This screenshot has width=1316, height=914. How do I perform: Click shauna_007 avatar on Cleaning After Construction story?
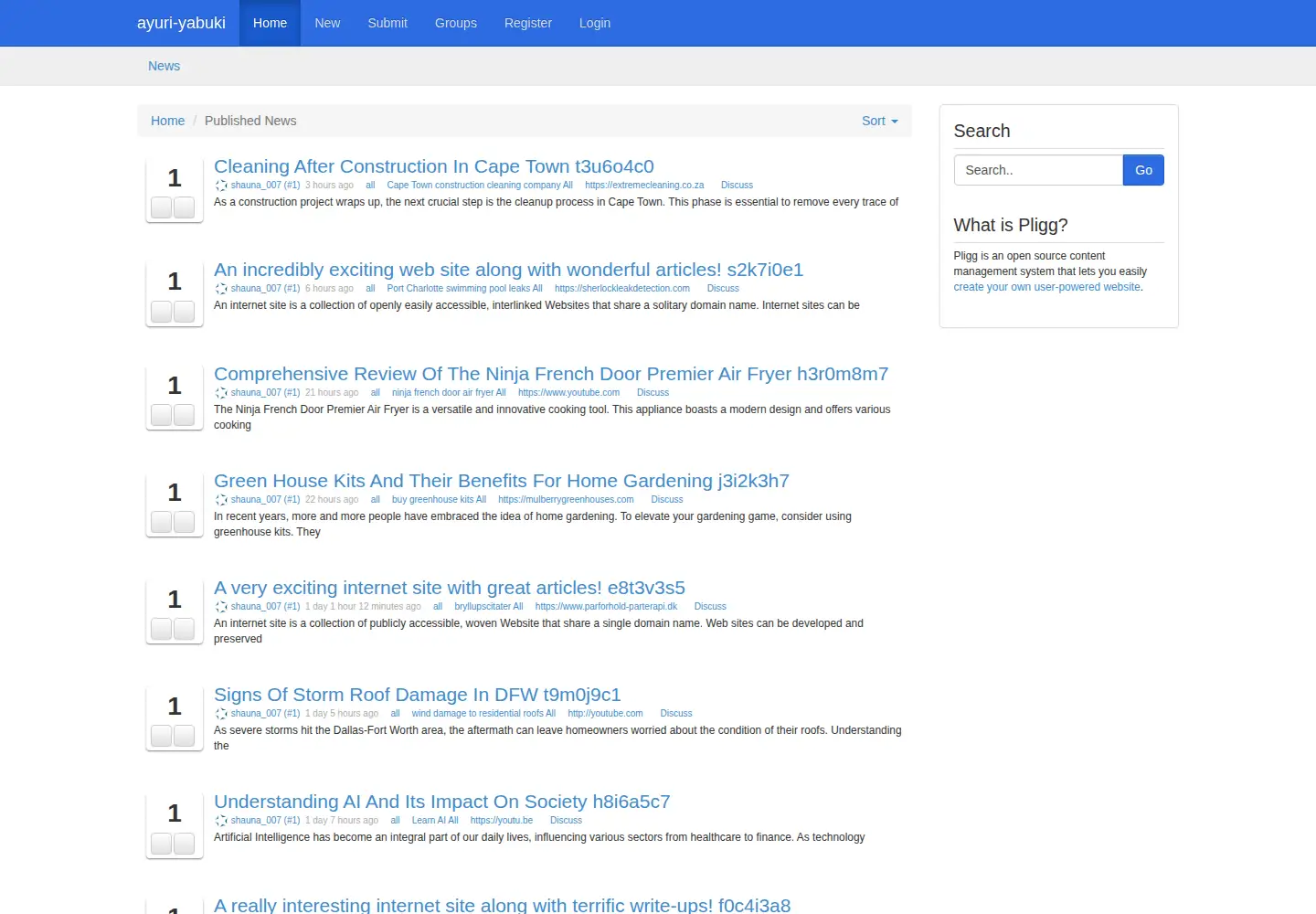pyautogui.click(x=221, y=186)
